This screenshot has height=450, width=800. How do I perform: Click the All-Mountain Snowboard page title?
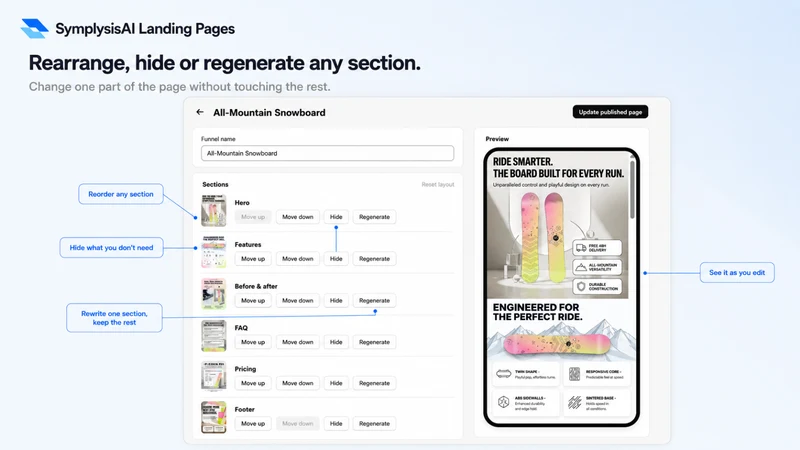269,113
